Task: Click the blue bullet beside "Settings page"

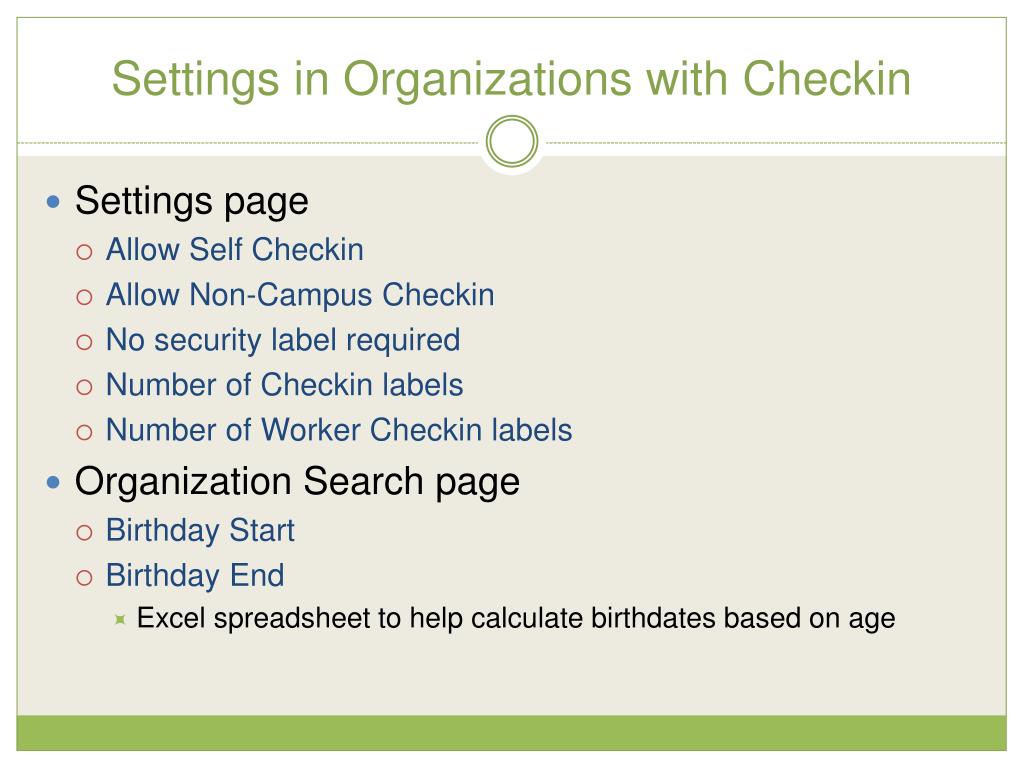Action: 54,202
